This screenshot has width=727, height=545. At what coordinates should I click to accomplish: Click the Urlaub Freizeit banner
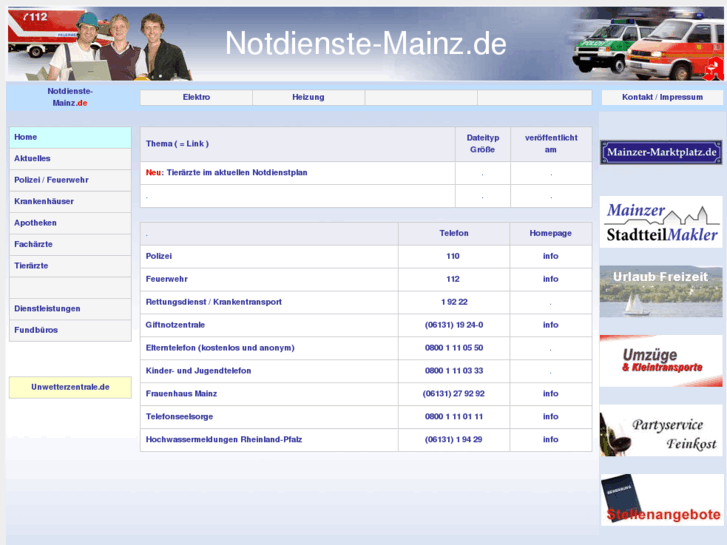click(x=661, y=291)
